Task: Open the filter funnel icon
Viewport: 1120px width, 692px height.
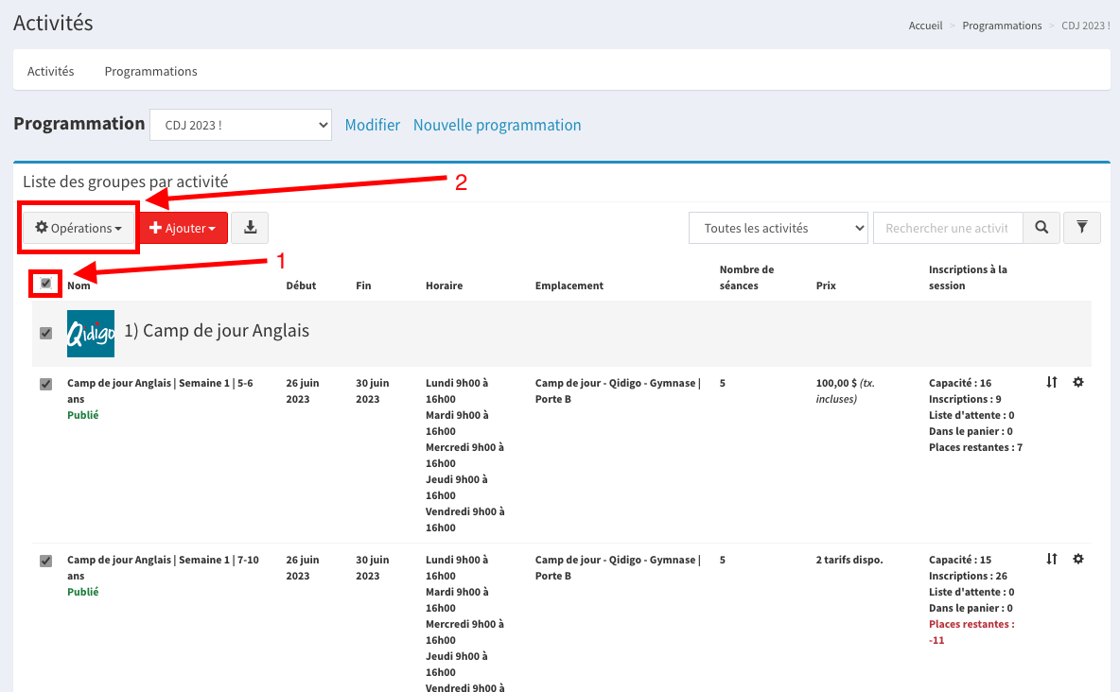Action: 1082,228
